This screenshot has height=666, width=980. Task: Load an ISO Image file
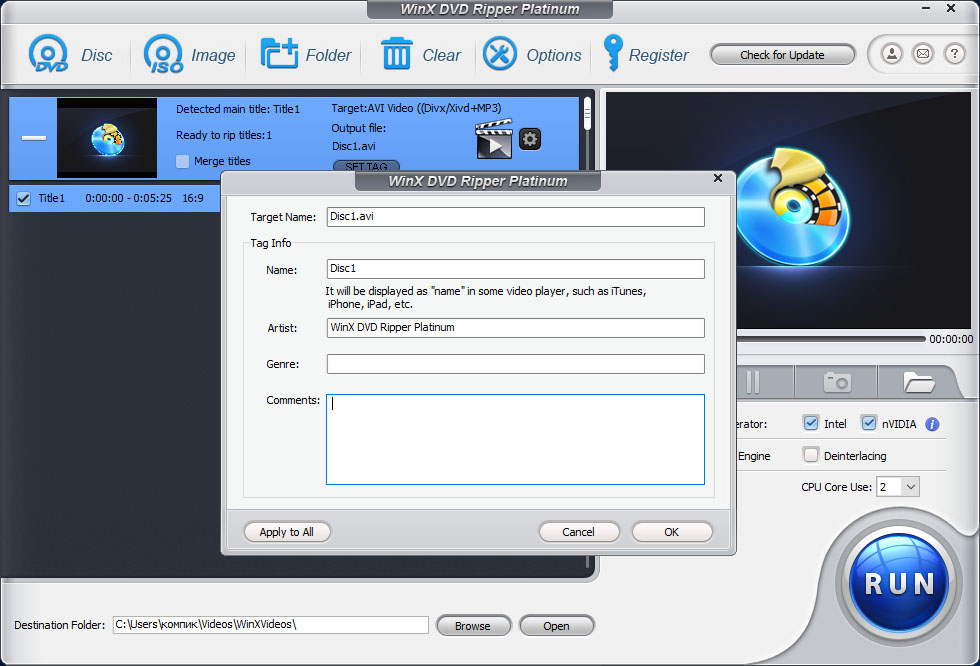pos(163,54)
